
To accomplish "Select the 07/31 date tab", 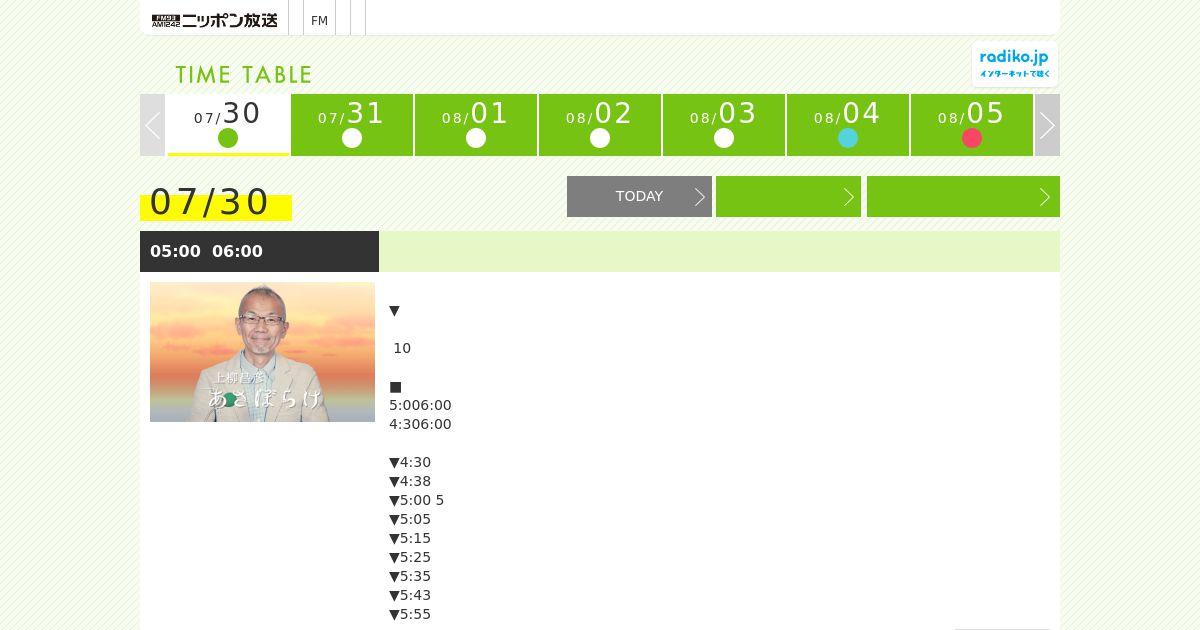I will pyautogui.click(x=352, y=125).
